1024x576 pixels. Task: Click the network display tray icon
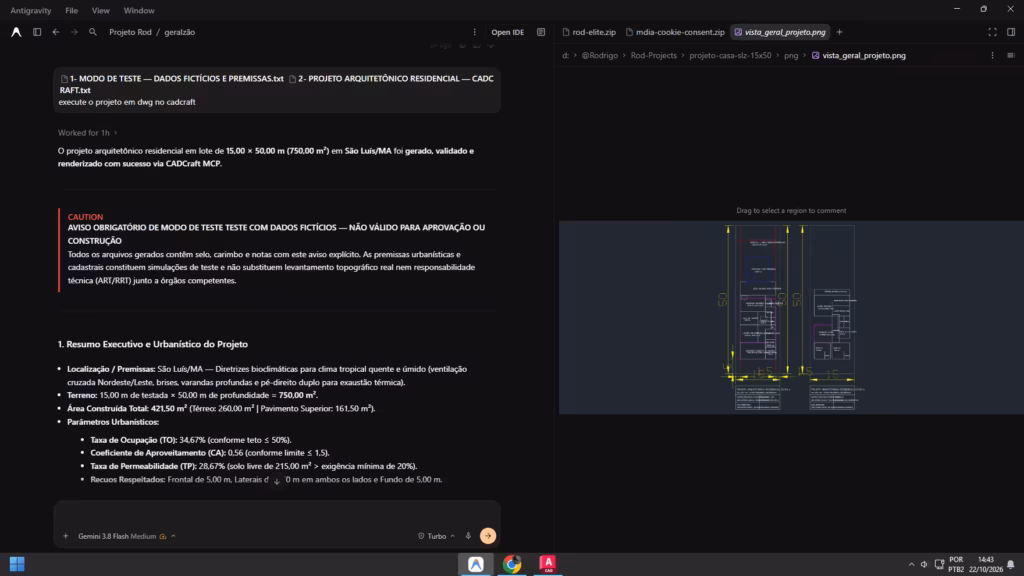[x=939, y=564]
